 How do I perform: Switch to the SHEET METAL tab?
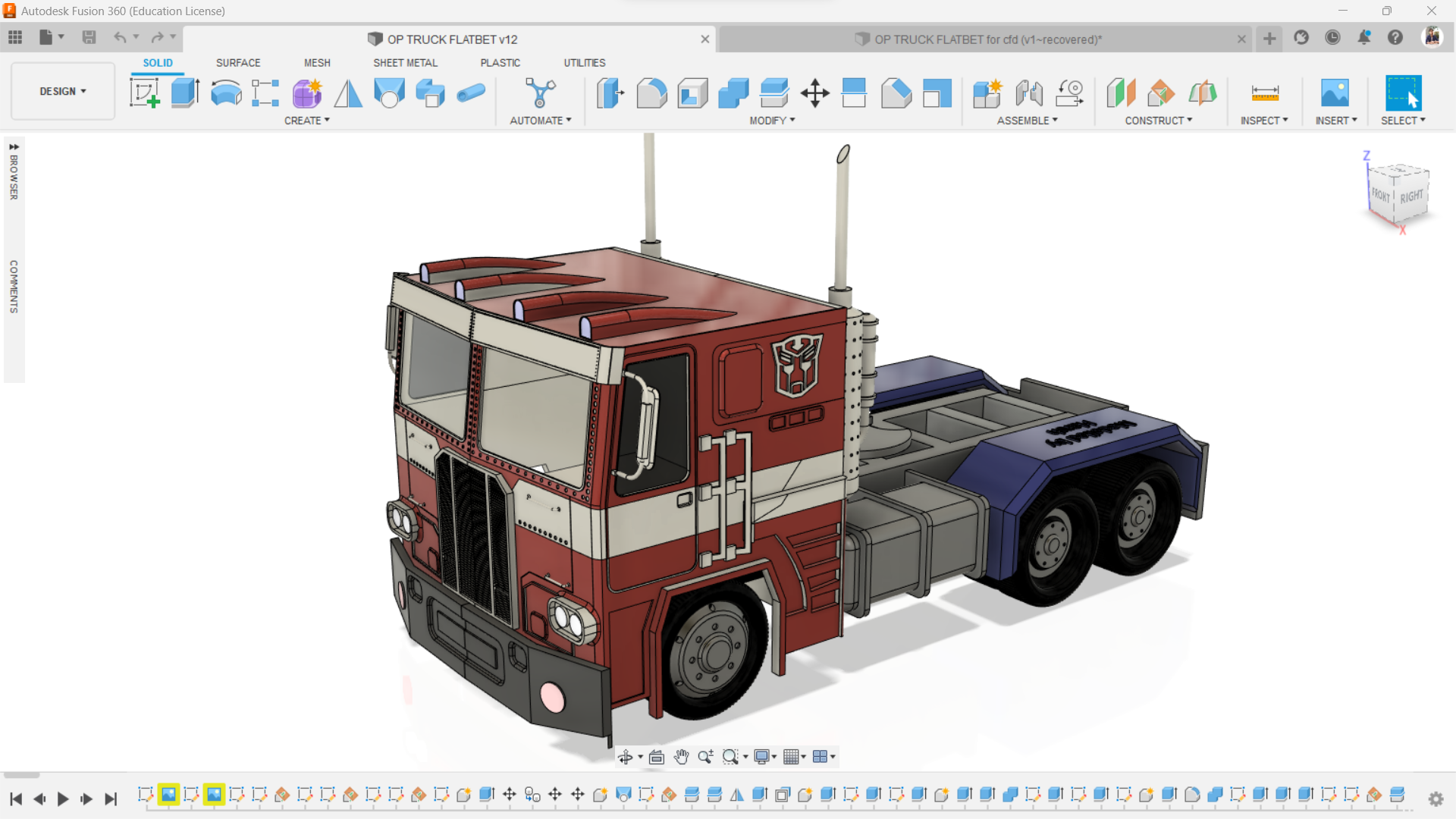click(405, 63)
